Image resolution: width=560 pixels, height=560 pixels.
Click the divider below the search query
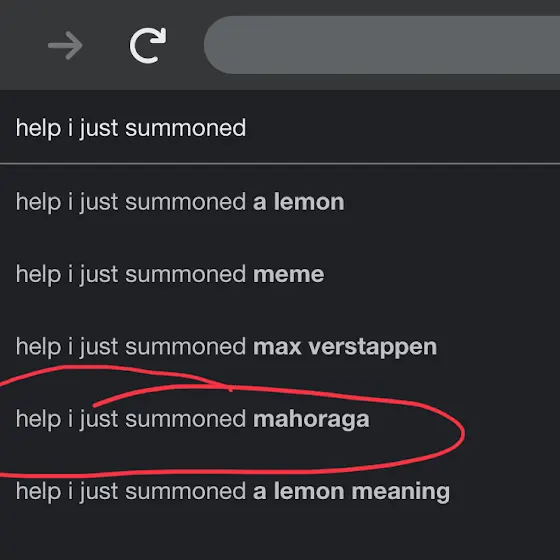click(280, 164)
